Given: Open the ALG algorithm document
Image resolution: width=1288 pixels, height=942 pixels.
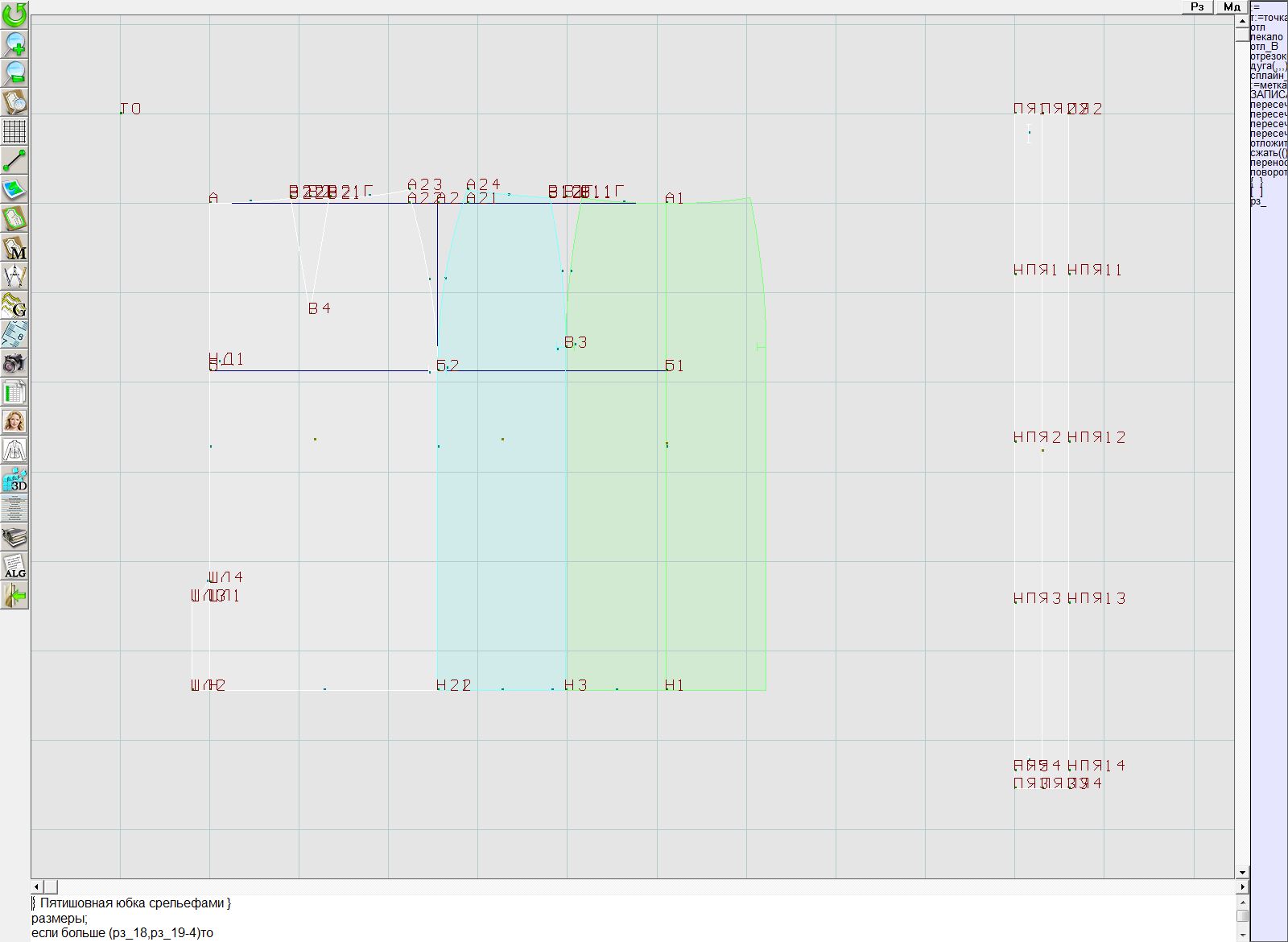Looking at the screenshot, I should point(14,566).
